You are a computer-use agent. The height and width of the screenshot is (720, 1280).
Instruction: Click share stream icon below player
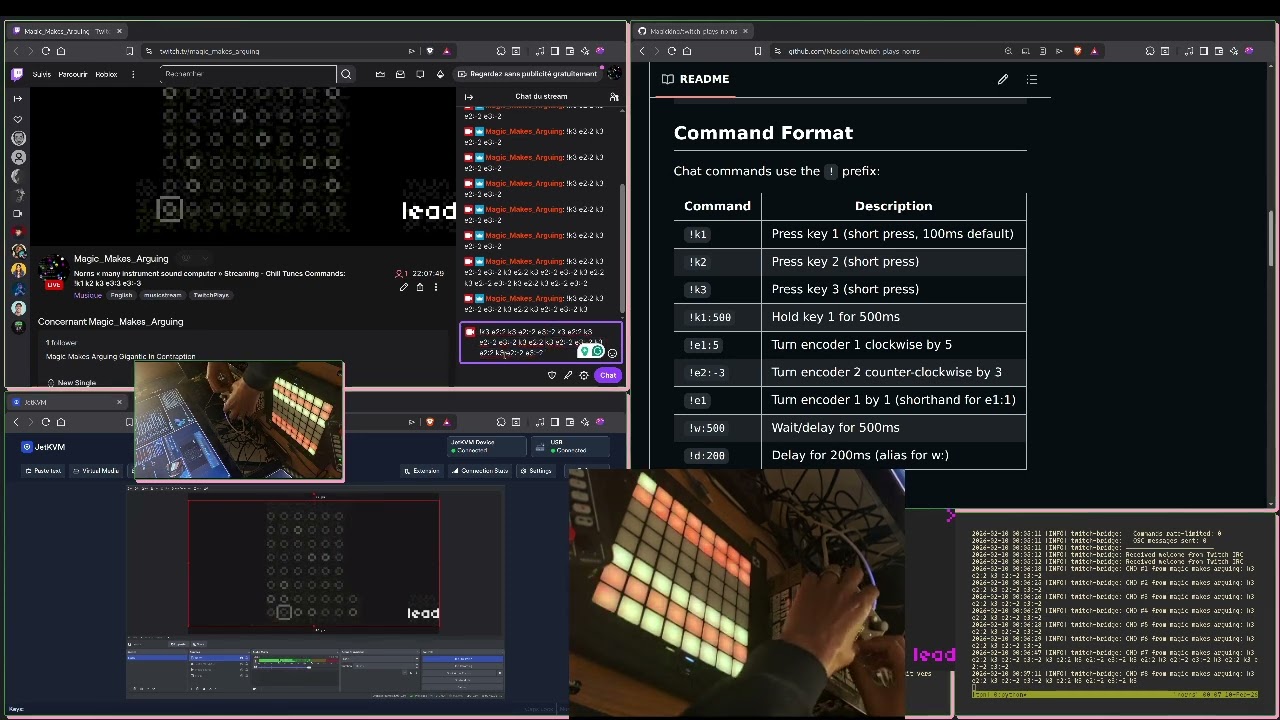420,288
